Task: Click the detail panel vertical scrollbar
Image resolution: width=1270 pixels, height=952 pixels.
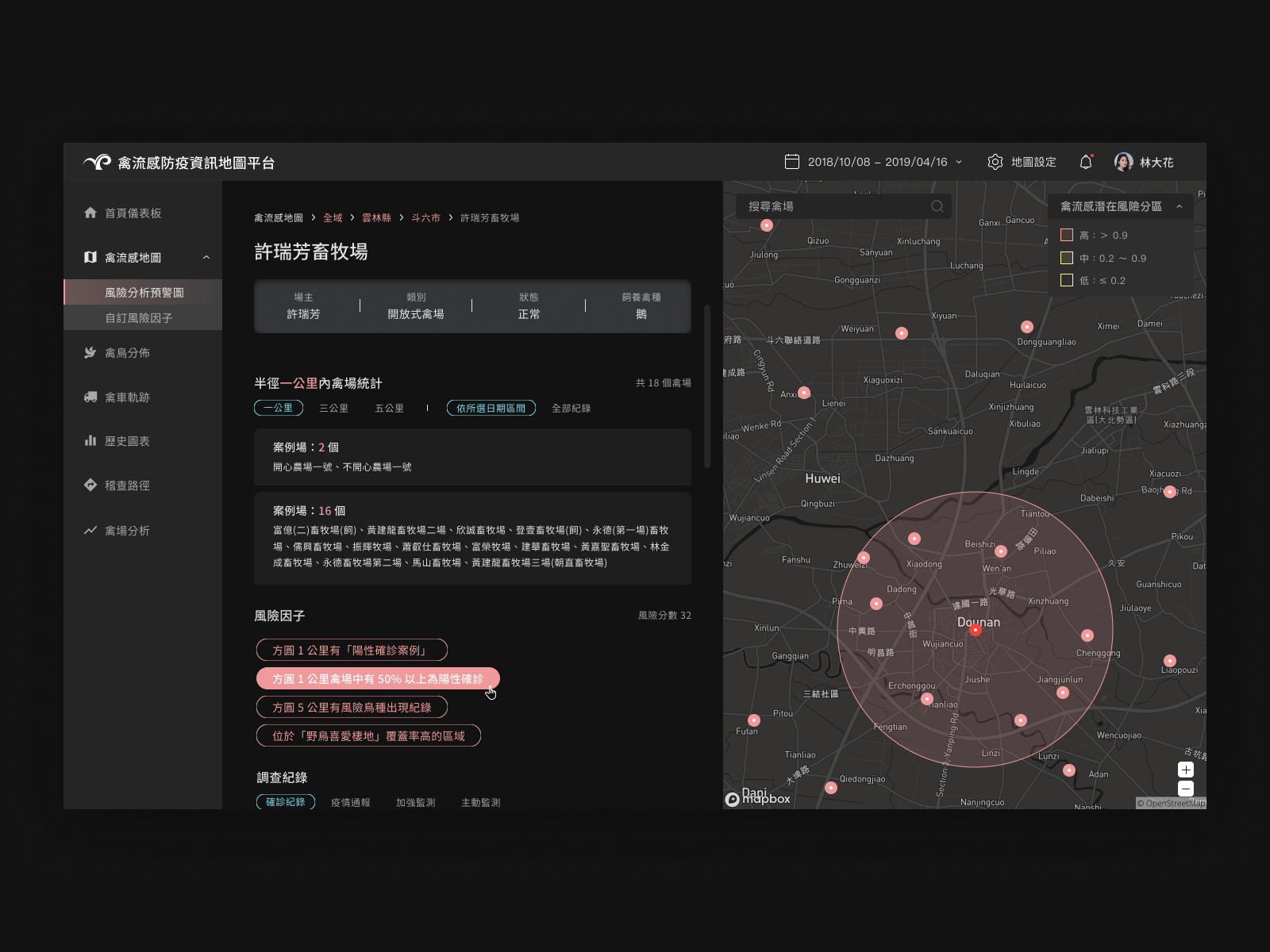Action: [x=706, y=386]
